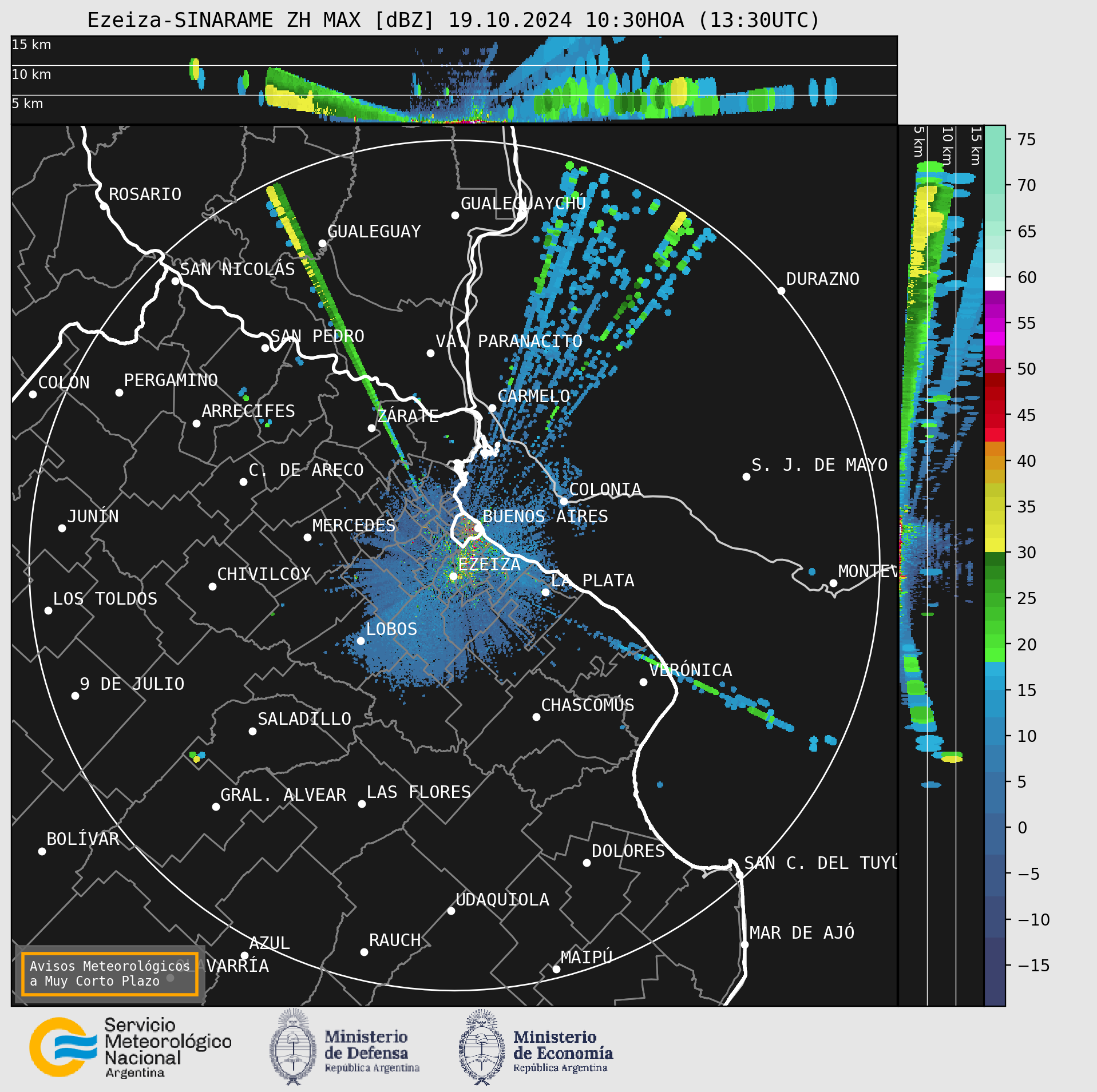The image size is (1097, 1092).
Task: Click the white dot marking Durazno
Action: pyautogui.click(x=781, y=291)
